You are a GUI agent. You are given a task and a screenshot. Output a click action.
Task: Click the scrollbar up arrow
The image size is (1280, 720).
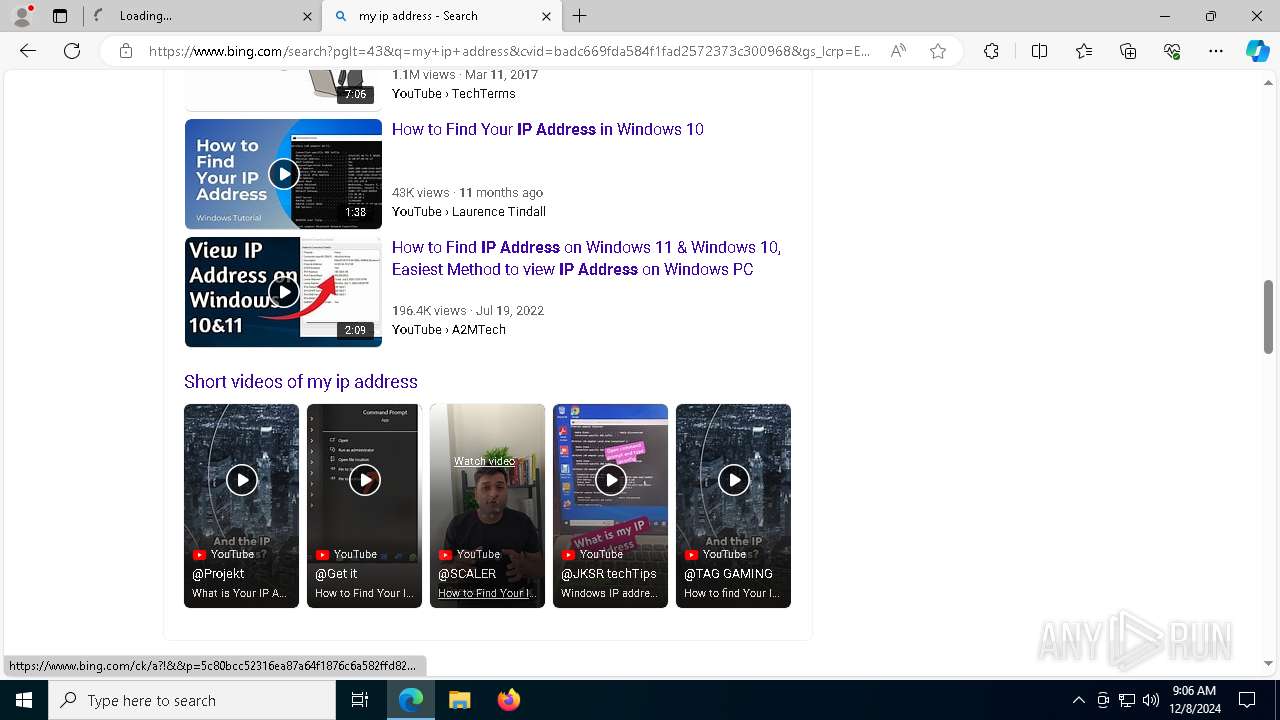[1268, 81]
